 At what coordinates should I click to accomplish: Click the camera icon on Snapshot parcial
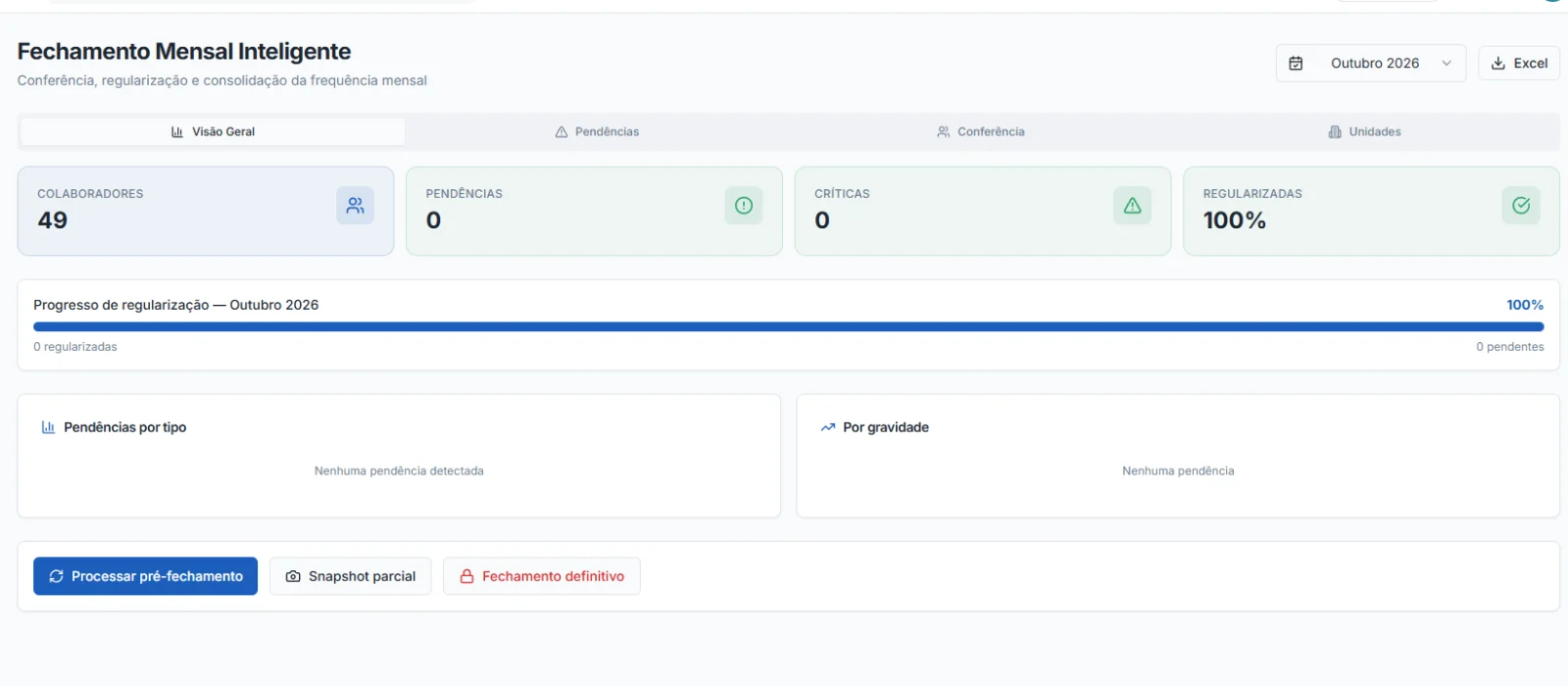[x=293, y=576]
